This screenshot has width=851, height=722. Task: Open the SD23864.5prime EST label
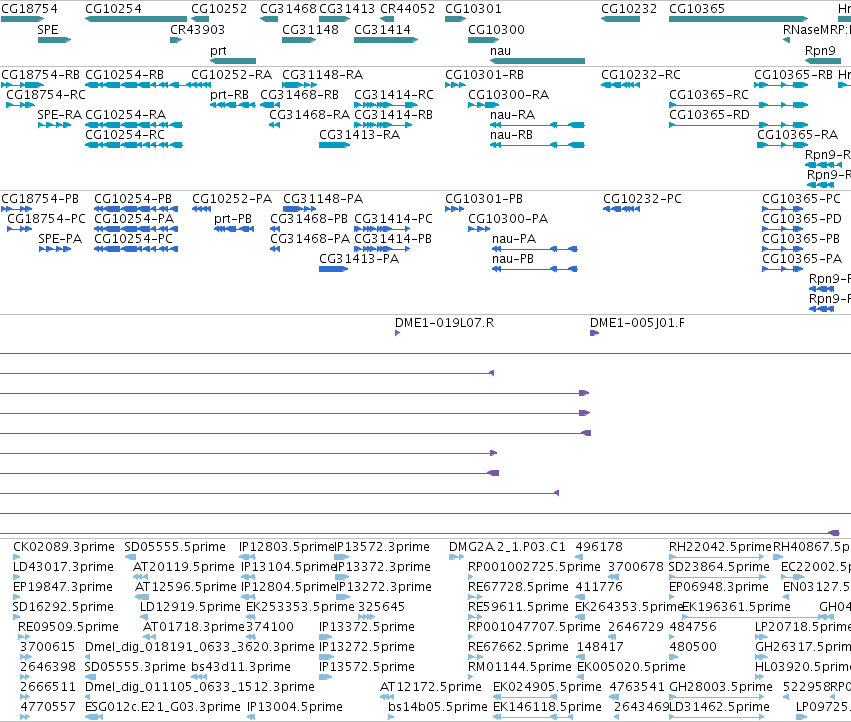point(719,567)
